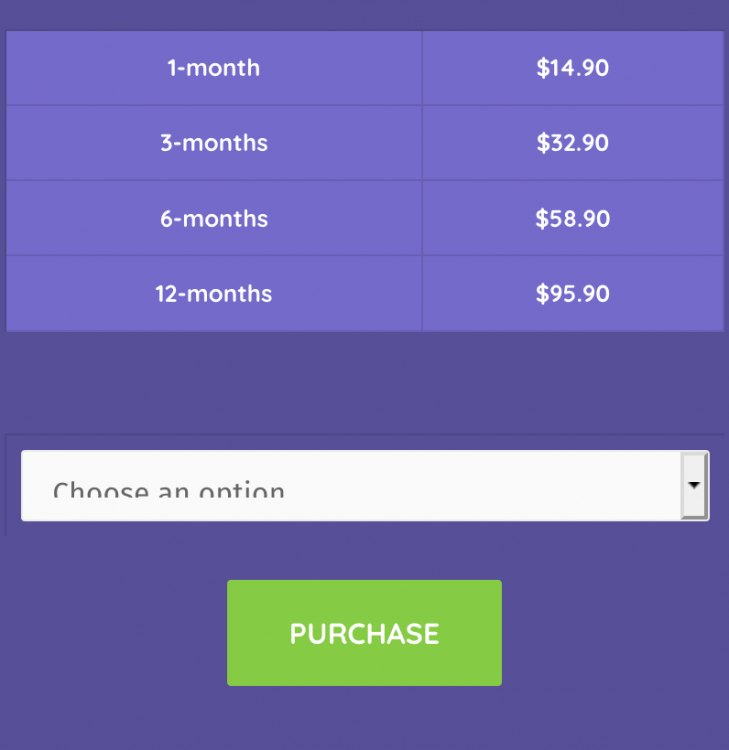Click the blank area below PURCHASE button

(x=364, y=720)
